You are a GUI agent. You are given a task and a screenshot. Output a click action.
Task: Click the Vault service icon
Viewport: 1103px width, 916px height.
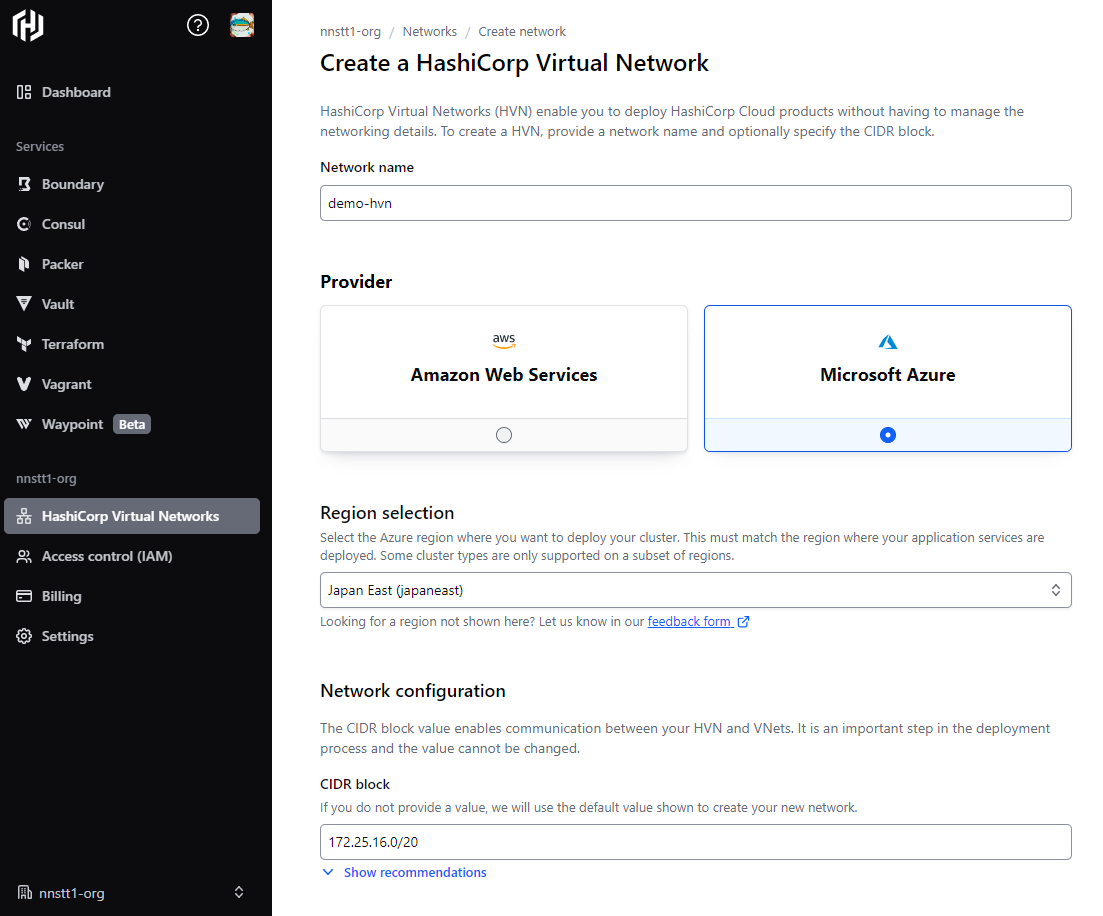tap(24, 304)
